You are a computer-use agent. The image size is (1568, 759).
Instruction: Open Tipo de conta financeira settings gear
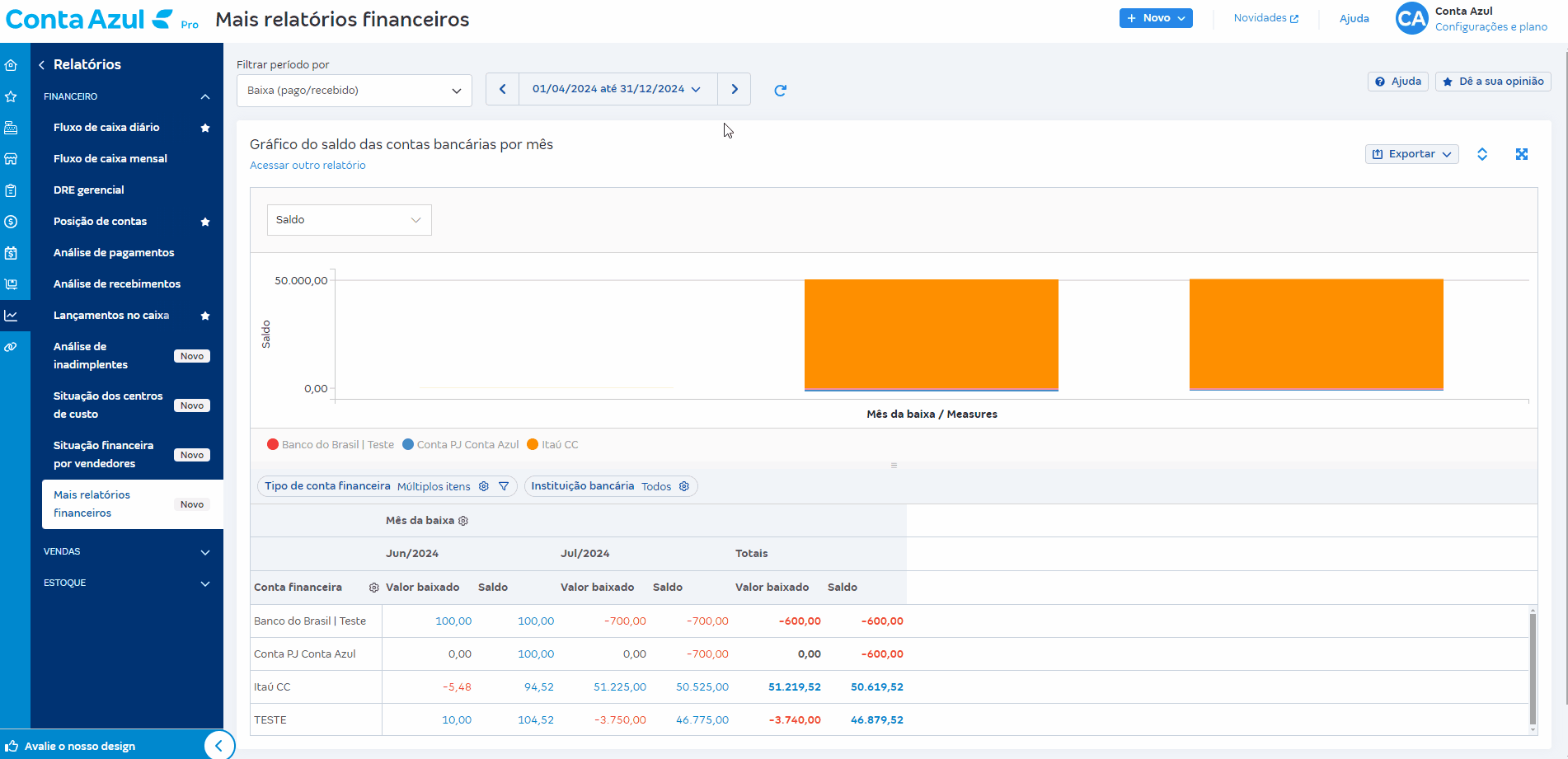pyautogui.click(x=484, y=487)
